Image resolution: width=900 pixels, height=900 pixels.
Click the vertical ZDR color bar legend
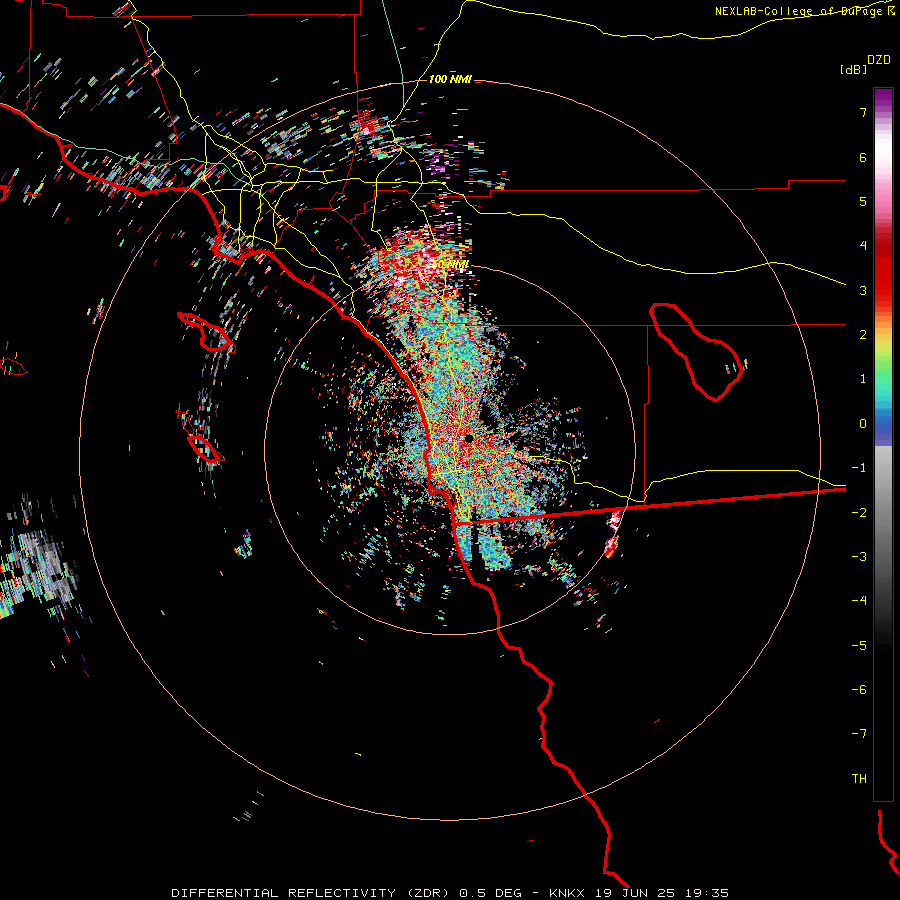coord(883,444)
